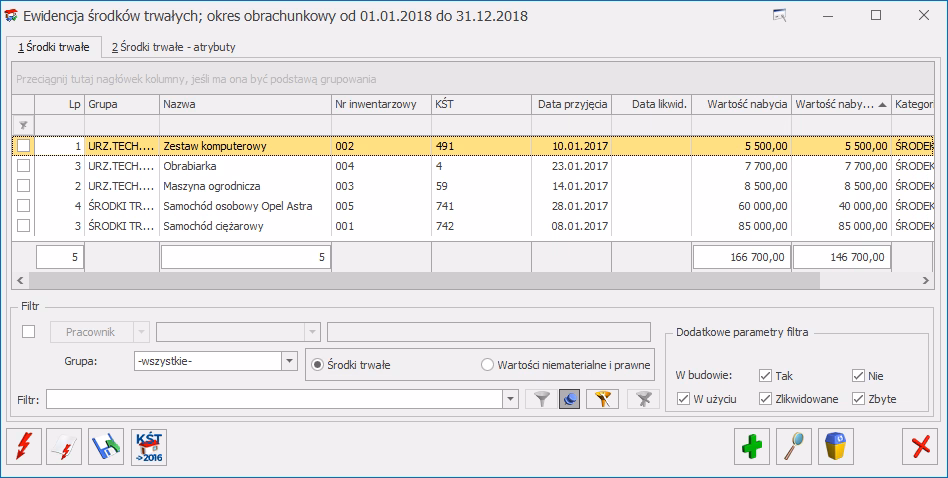Clear the filter with crossed funnel icon

(643, 399)
